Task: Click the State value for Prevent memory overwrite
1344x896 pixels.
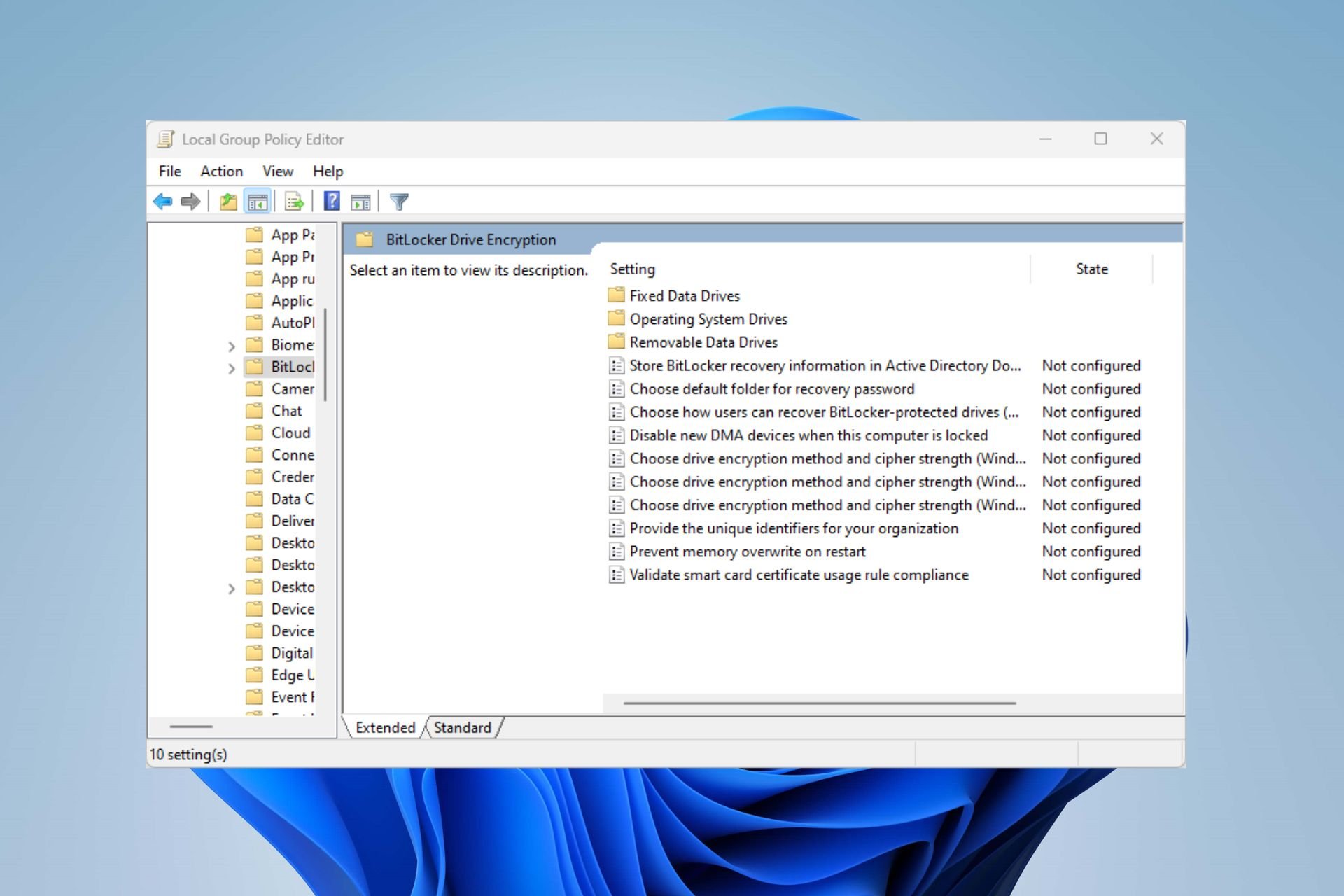Action: tap(1091, 552)
